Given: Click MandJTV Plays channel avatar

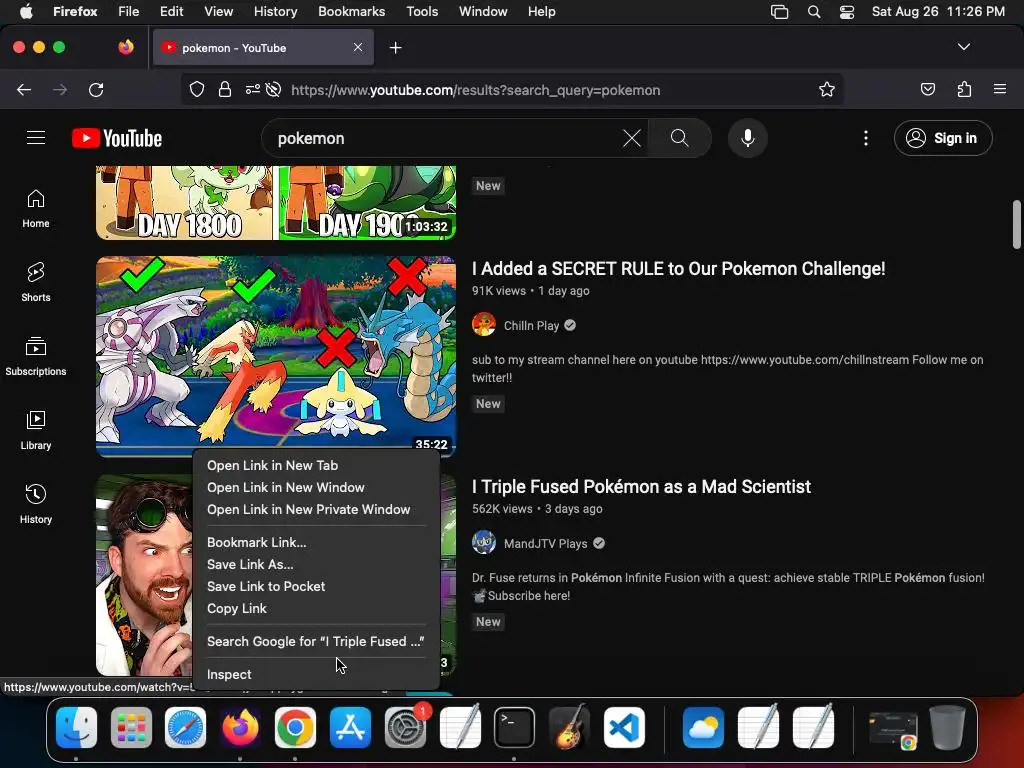Looking at the screenshot, I should click(x=484, y=543).
